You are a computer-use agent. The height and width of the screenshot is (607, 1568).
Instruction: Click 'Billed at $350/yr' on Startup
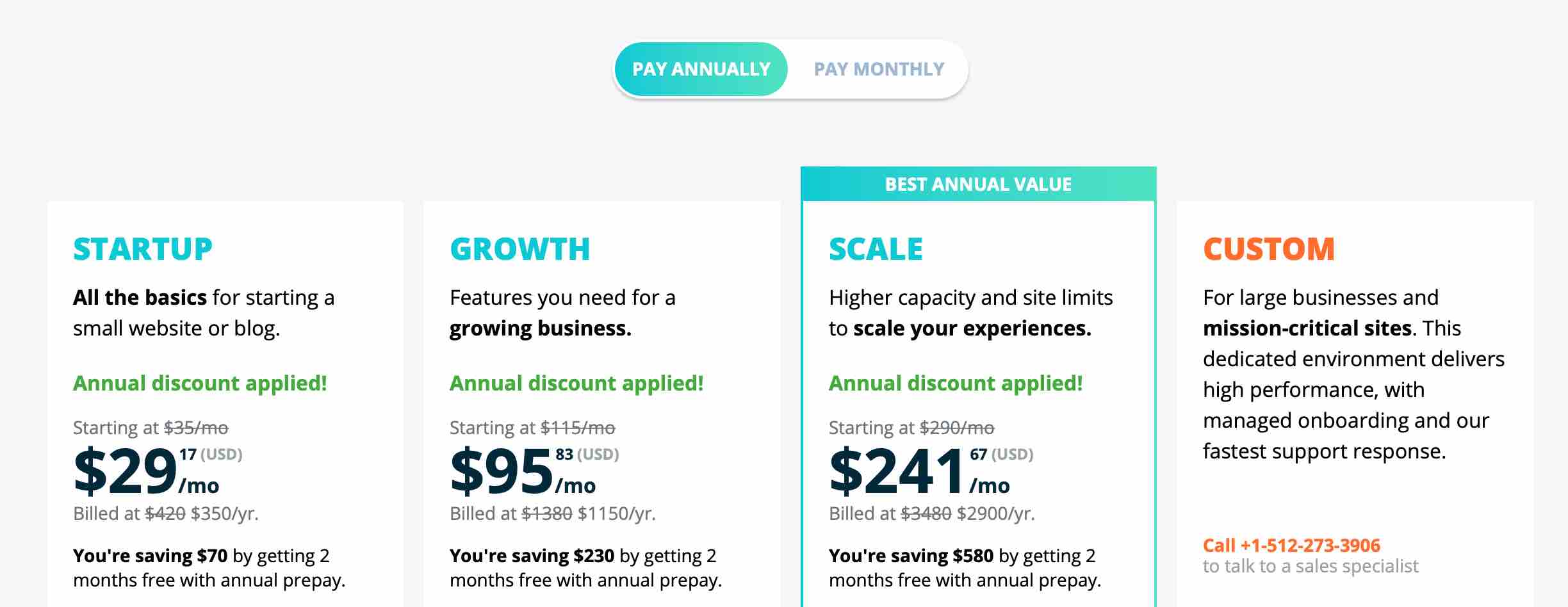click(x=166, y=514)
